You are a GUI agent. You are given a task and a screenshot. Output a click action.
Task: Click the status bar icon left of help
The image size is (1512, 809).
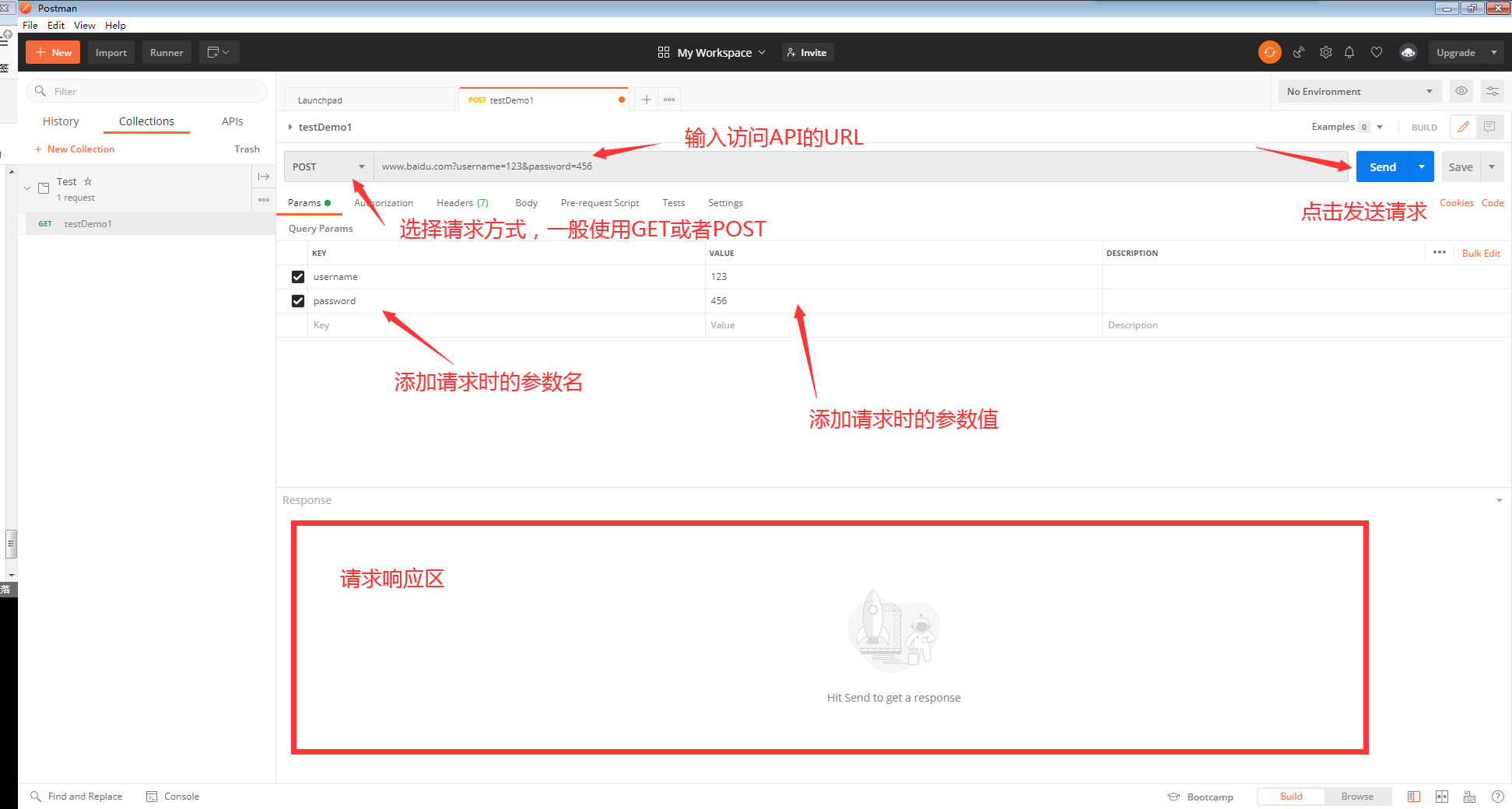[1470, 797]
